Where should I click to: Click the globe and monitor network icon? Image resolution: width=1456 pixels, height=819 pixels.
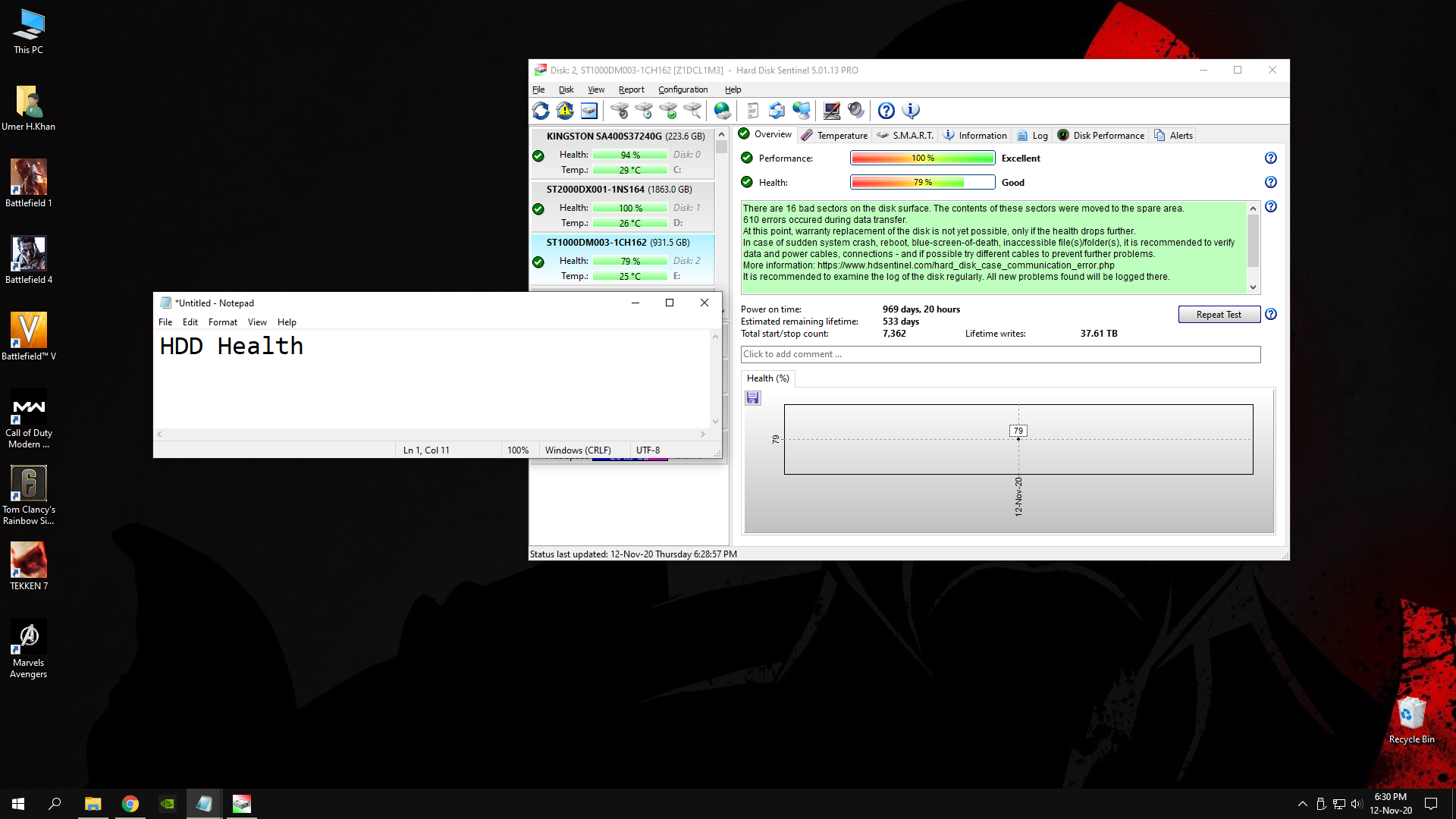[801, 111]
